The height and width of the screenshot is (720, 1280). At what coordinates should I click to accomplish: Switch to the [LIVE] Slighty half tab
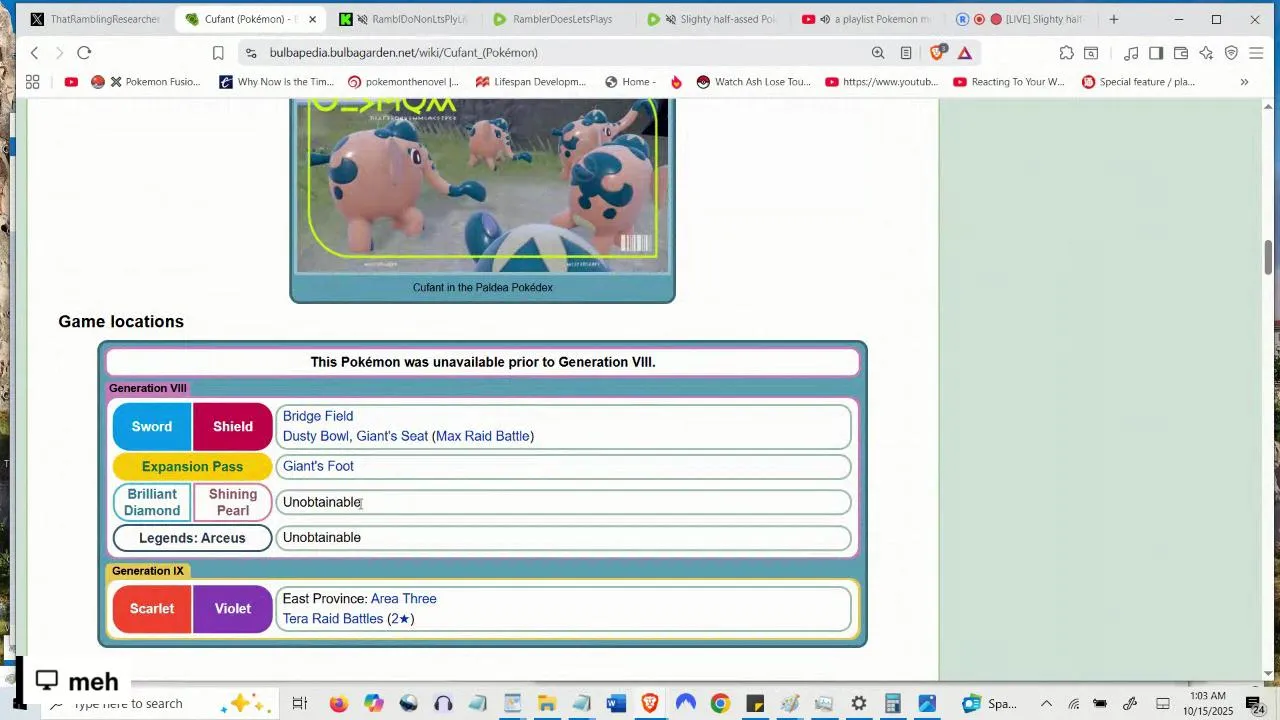(x=1020, y=19)
